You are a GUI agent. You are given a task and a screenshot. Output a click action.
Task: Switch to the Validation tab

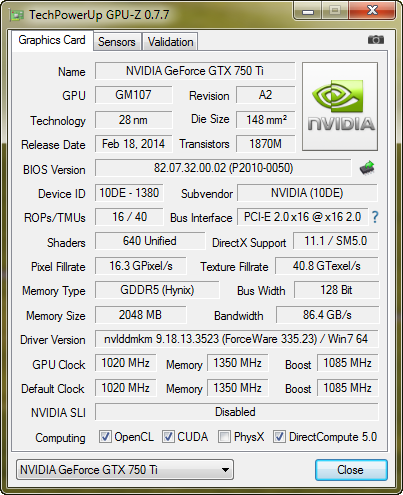(x=170, y=42)
